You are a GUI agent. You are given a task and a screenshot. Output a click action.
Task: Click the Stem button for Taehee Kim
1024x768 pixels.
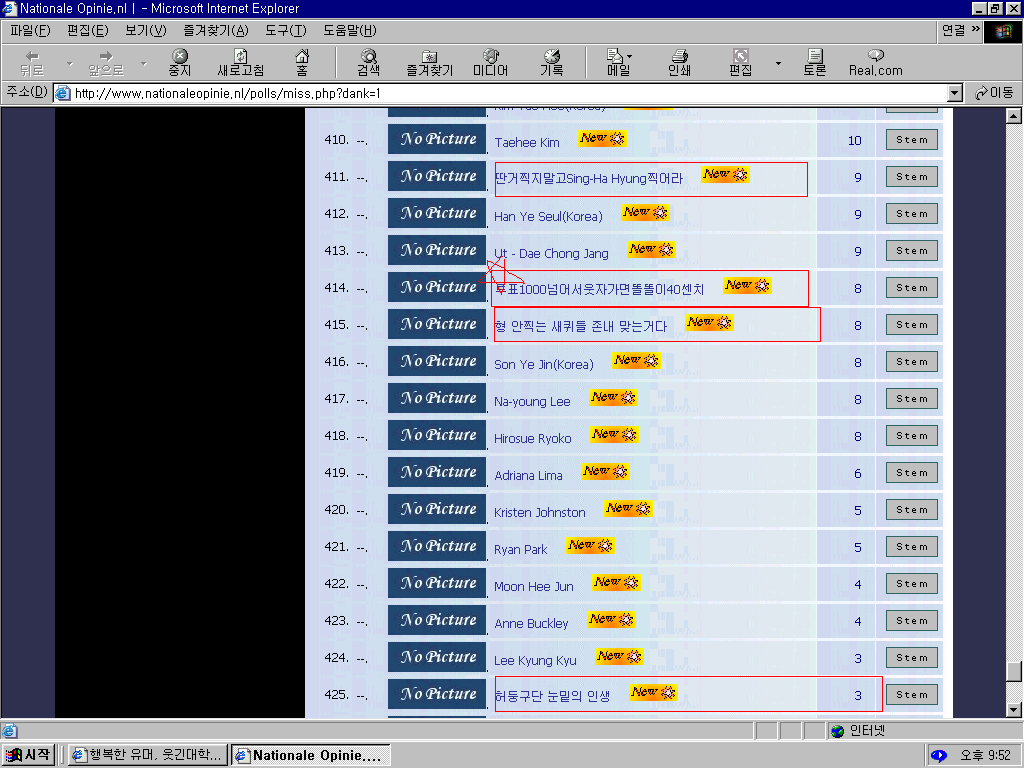(x=912, y=140)
